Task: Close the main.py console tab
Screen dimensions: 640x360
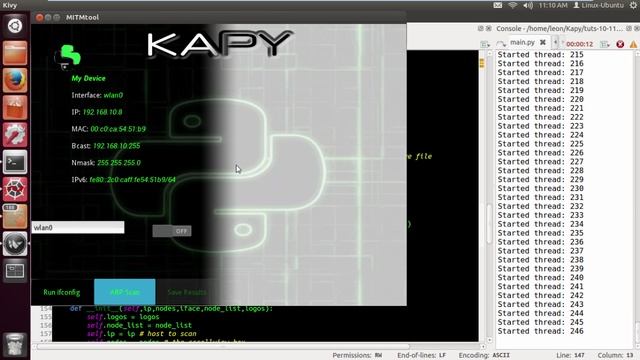Action: [543, 42]
